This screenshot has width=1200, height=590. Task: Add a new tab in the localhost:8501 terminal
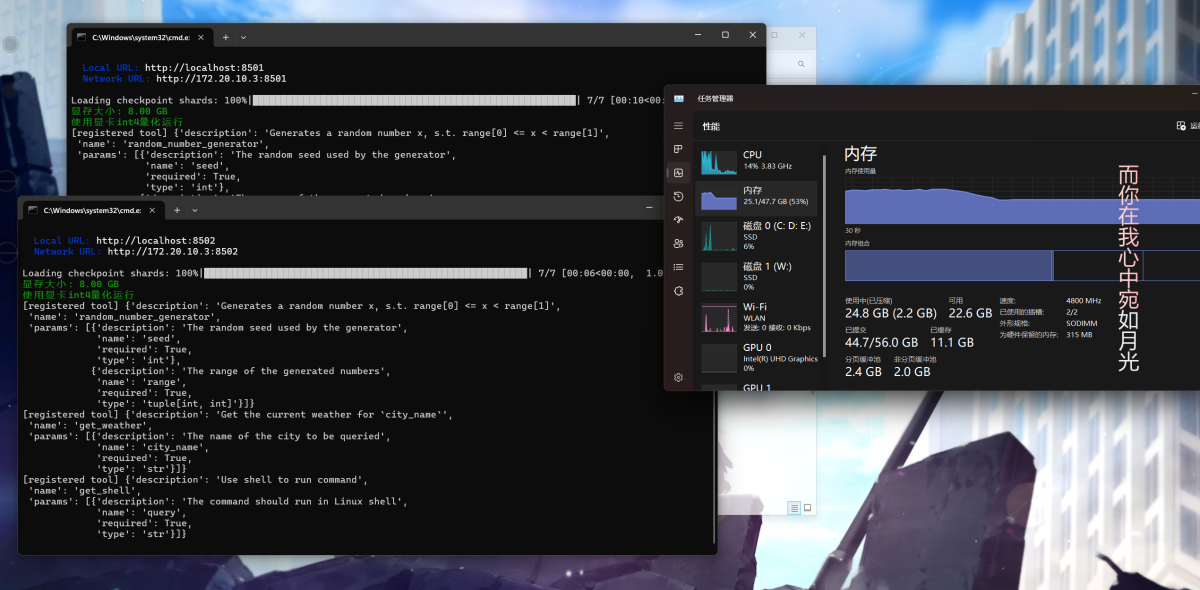pos(225,37)
